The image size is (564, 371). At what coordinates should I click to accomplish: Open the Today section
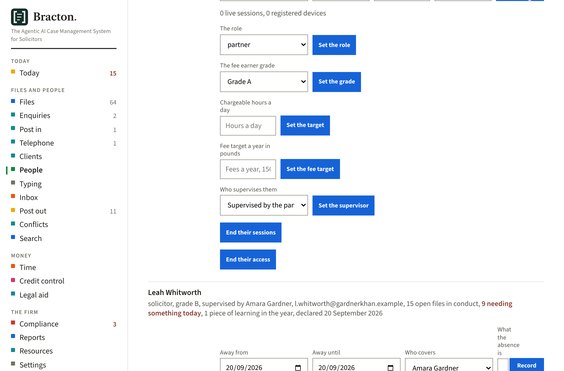click(x=29, y=73)
